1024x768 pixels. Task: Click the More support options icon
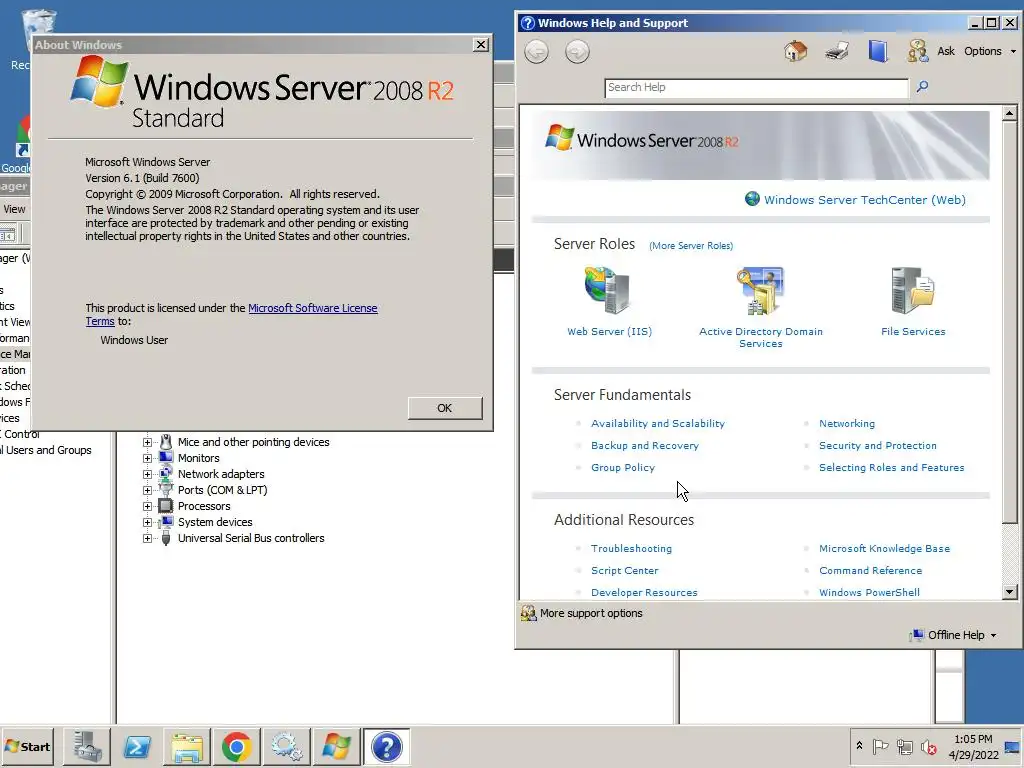click(x=528, y=613)
